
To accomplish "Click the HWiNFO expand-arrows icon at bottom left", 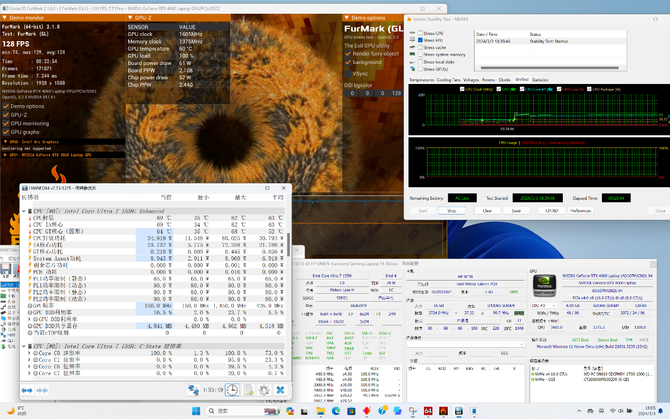I will coord(27,390).
